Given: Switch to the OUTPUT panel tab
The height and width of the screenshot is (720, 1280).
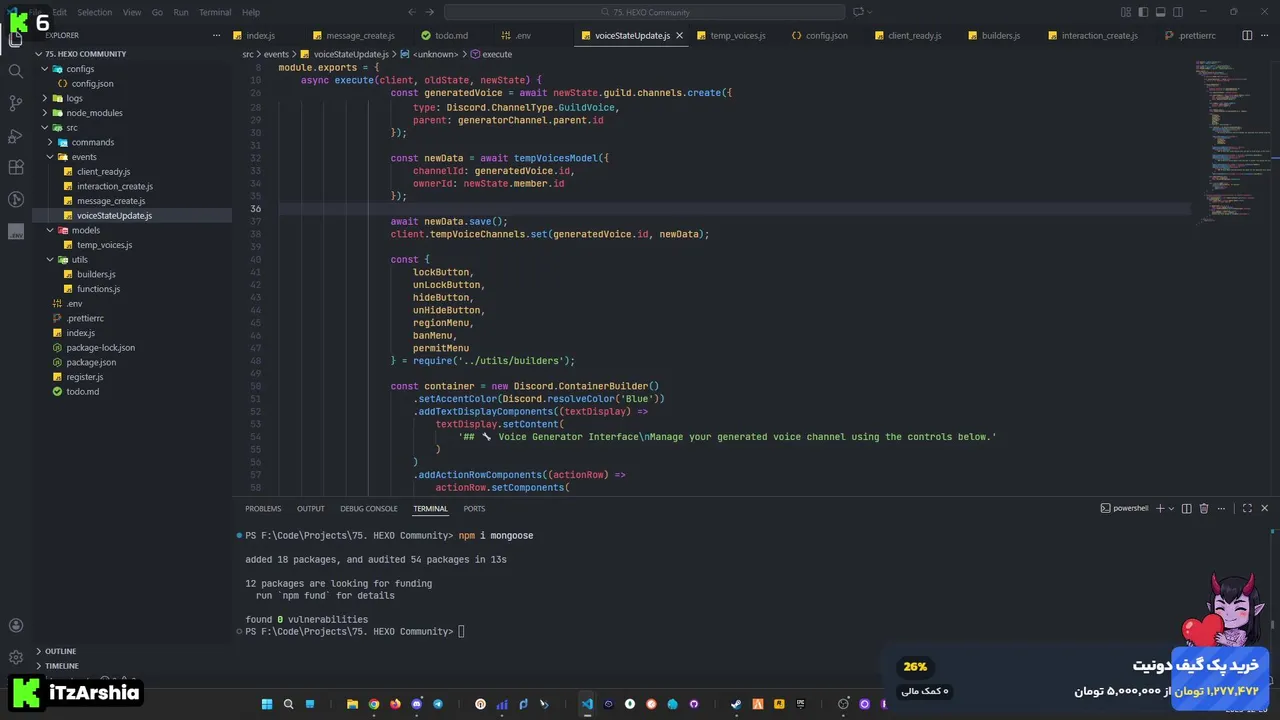Looking at the screenshot, I should coord(310,508).
